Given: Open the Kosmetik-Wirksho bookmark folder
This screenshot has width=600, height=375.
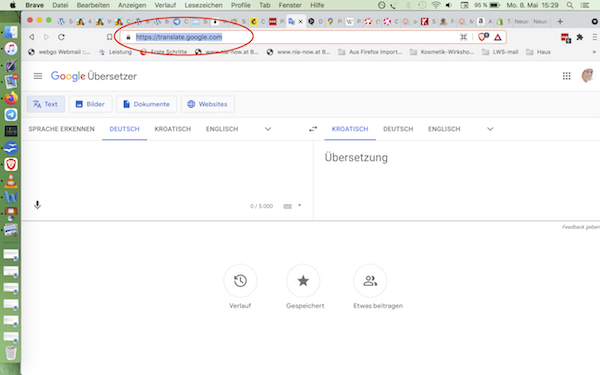Looking at the screenshot, I should [442, 52].
